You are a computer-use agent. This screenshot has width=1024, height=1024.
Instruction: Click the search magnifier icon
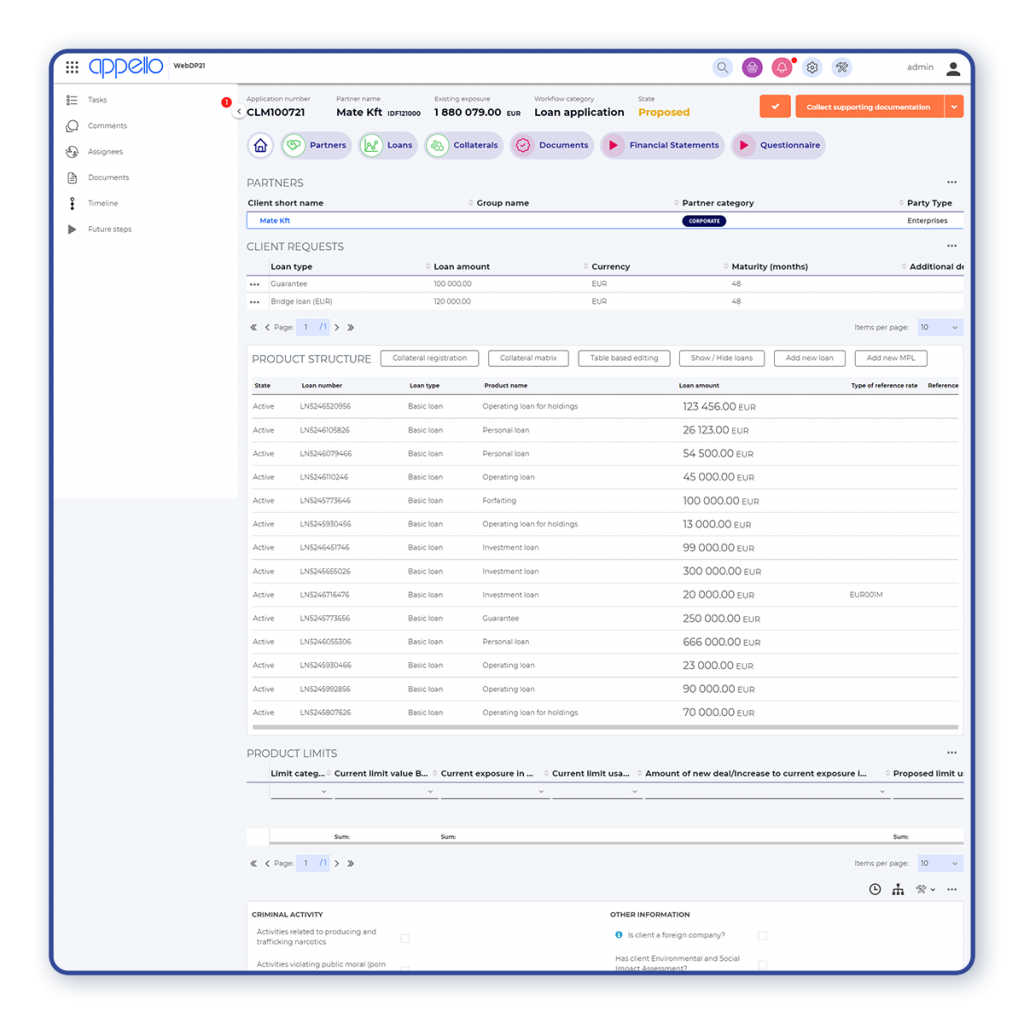pyautogui.click(x=722, y=68)
